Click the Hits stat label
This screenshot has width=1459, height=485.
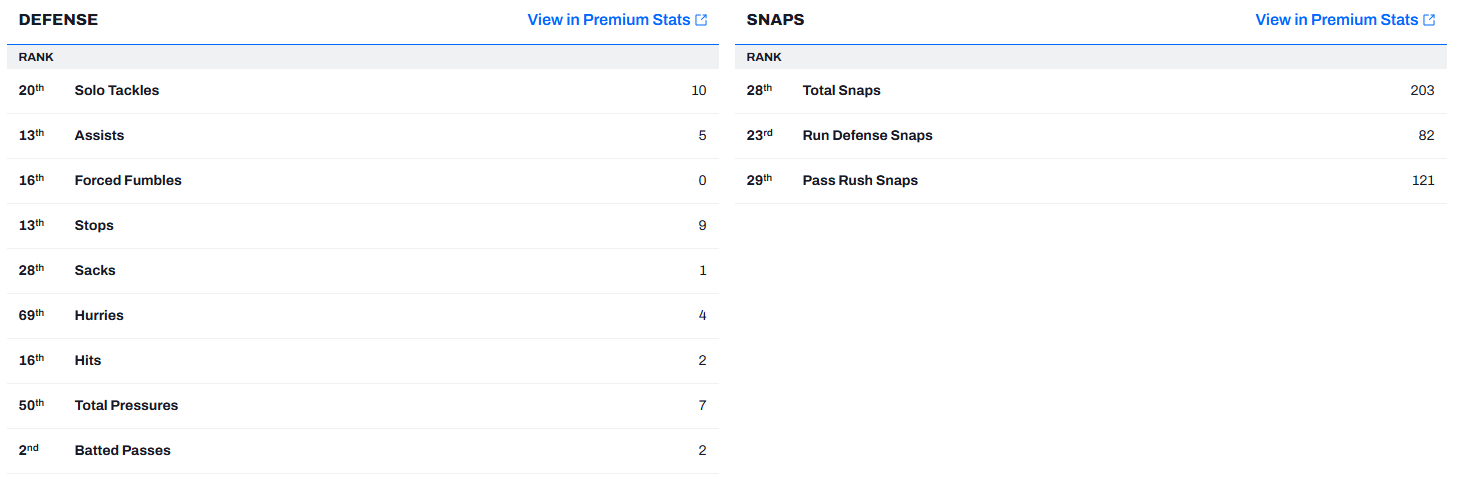88,361
